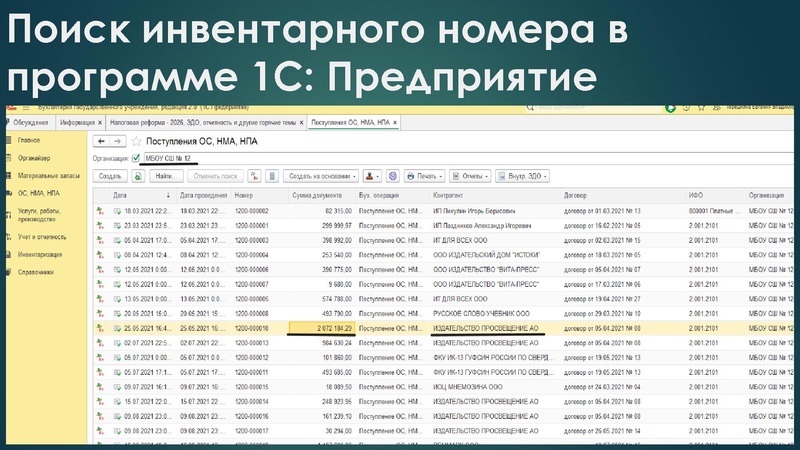
Task: Click the gray document icon after Дт/Кт
Action: point(272,176)
